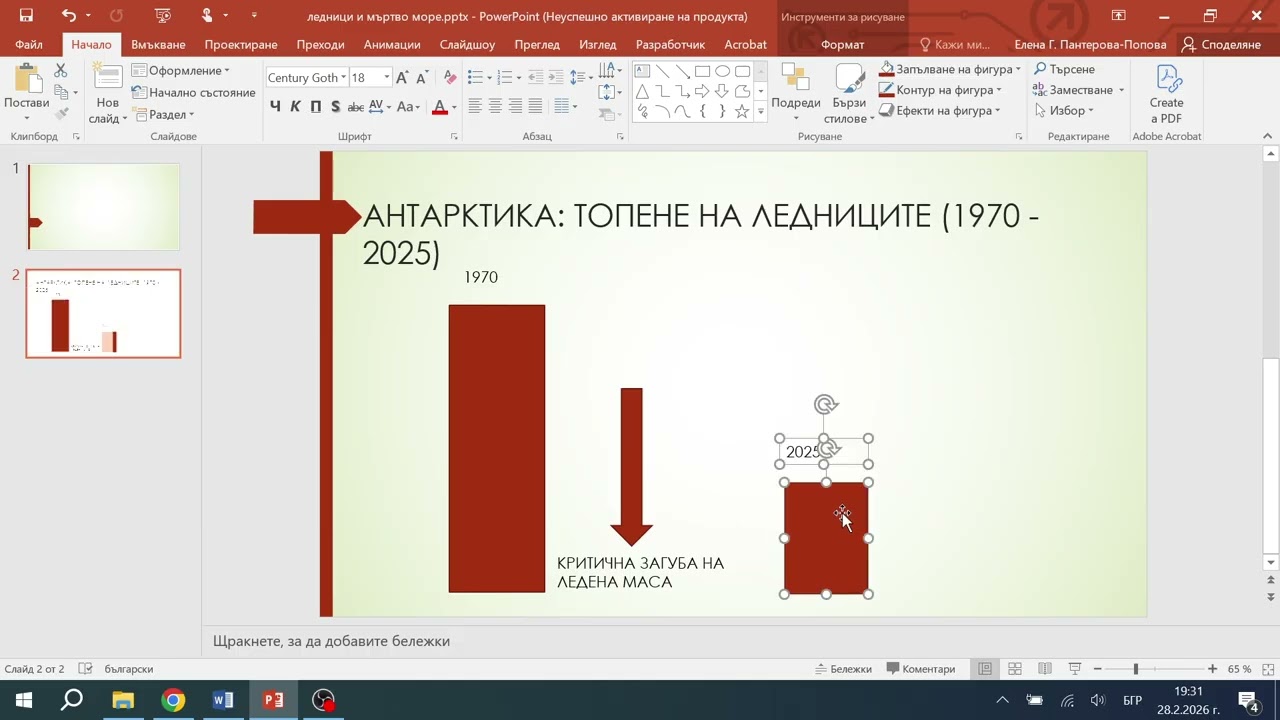Viewport: 1280px width, 720px height.
Task: Increase font size with larger A icon
Action: (x=402, y=78)
